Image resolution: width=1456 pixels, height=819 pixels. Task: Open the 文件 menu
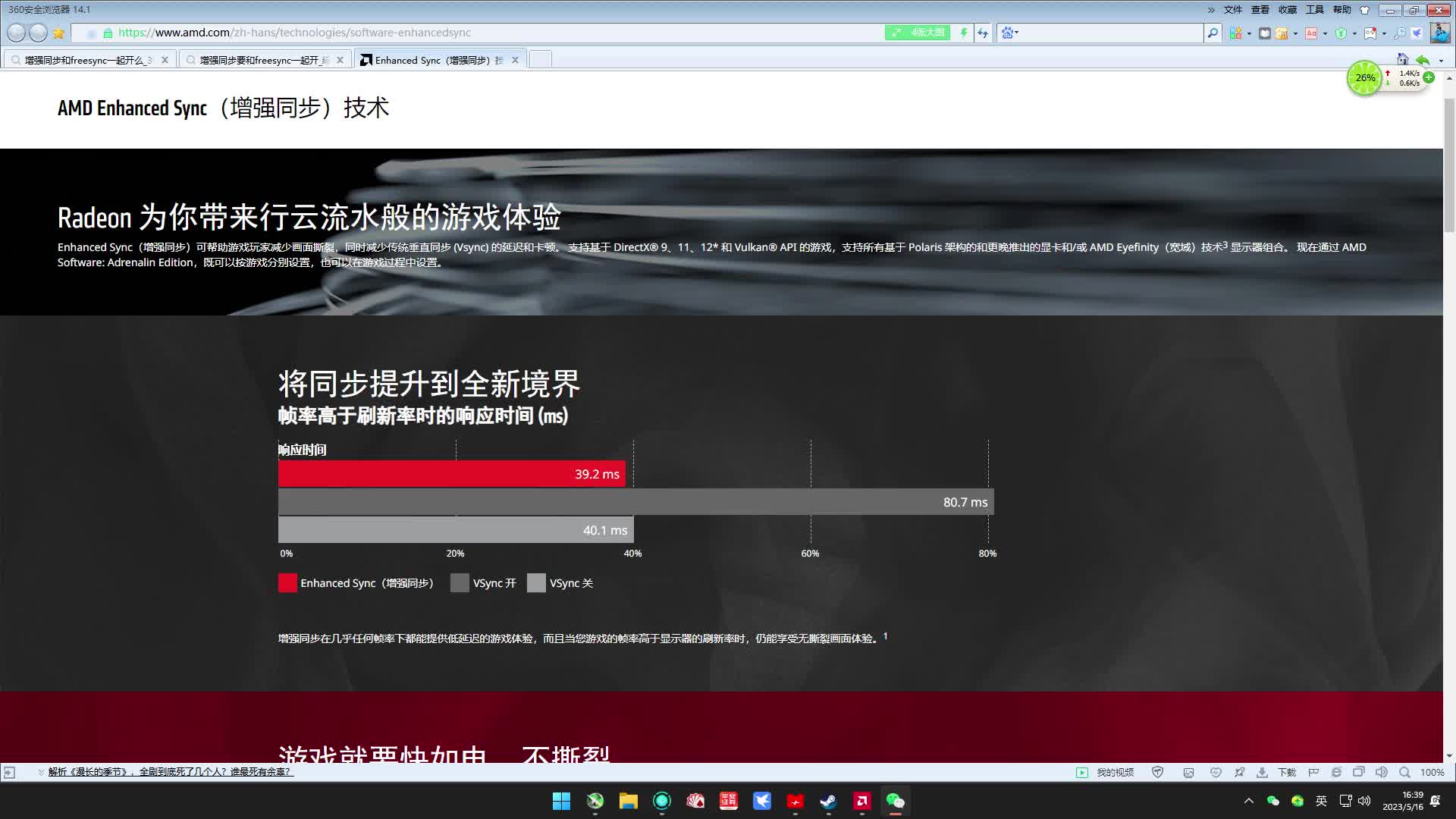click(x=1233, y=10)
